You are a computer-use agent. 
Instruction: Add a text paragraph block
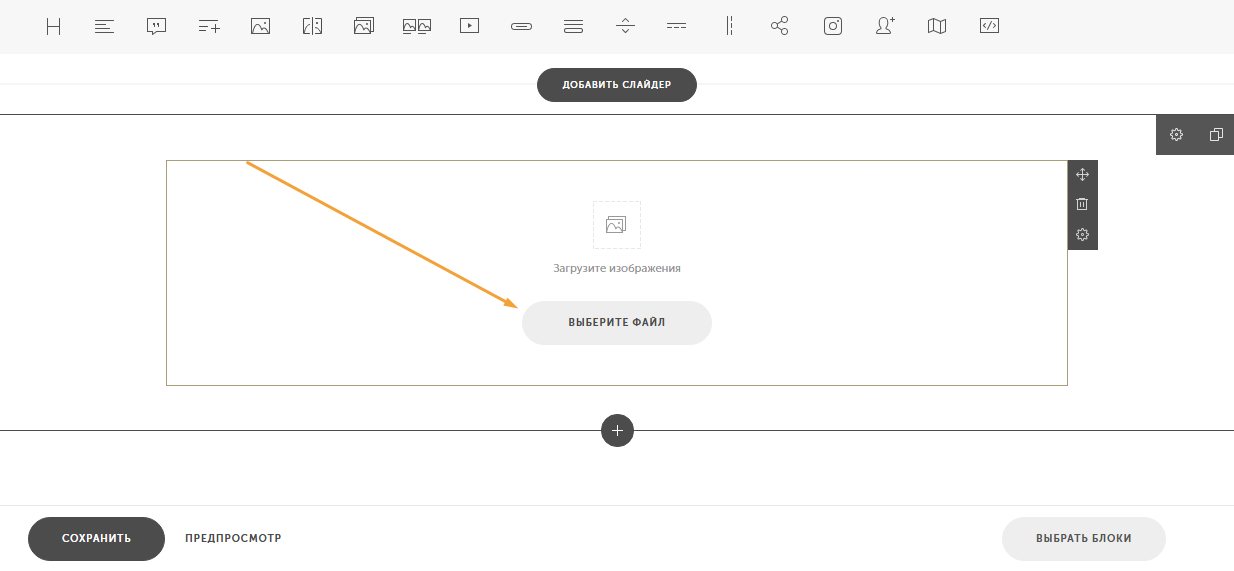tap(104, 27)
